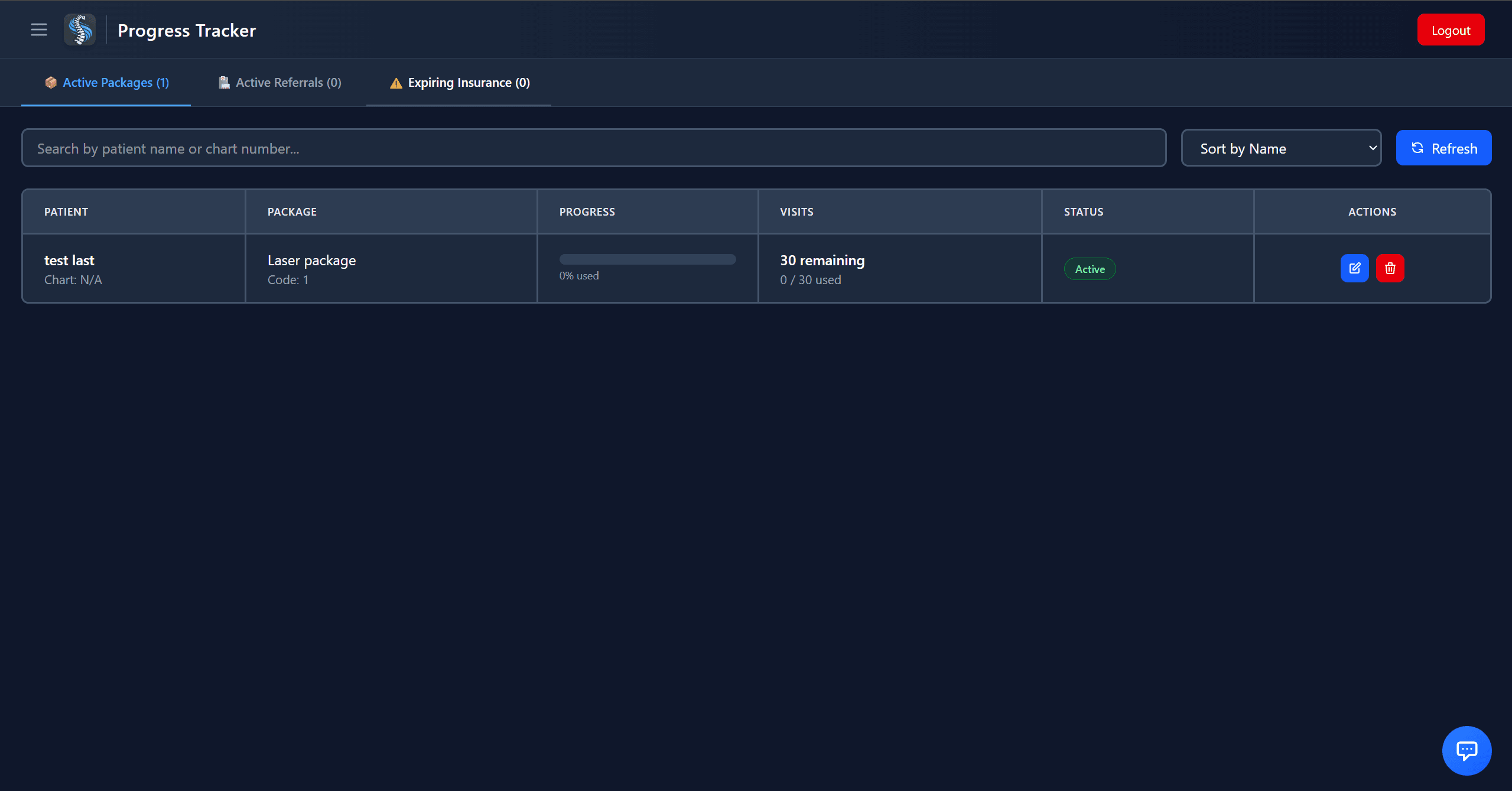Click the PATIENT column header
The image size is (1512, 791).
pos(66,211)
